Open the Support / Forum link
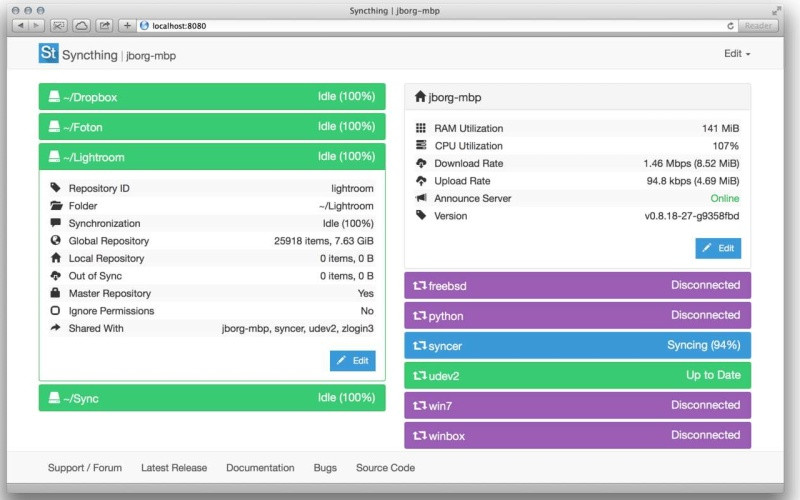Screen dimensions: 800x500 pyautogui.click(x=85, y=468)
